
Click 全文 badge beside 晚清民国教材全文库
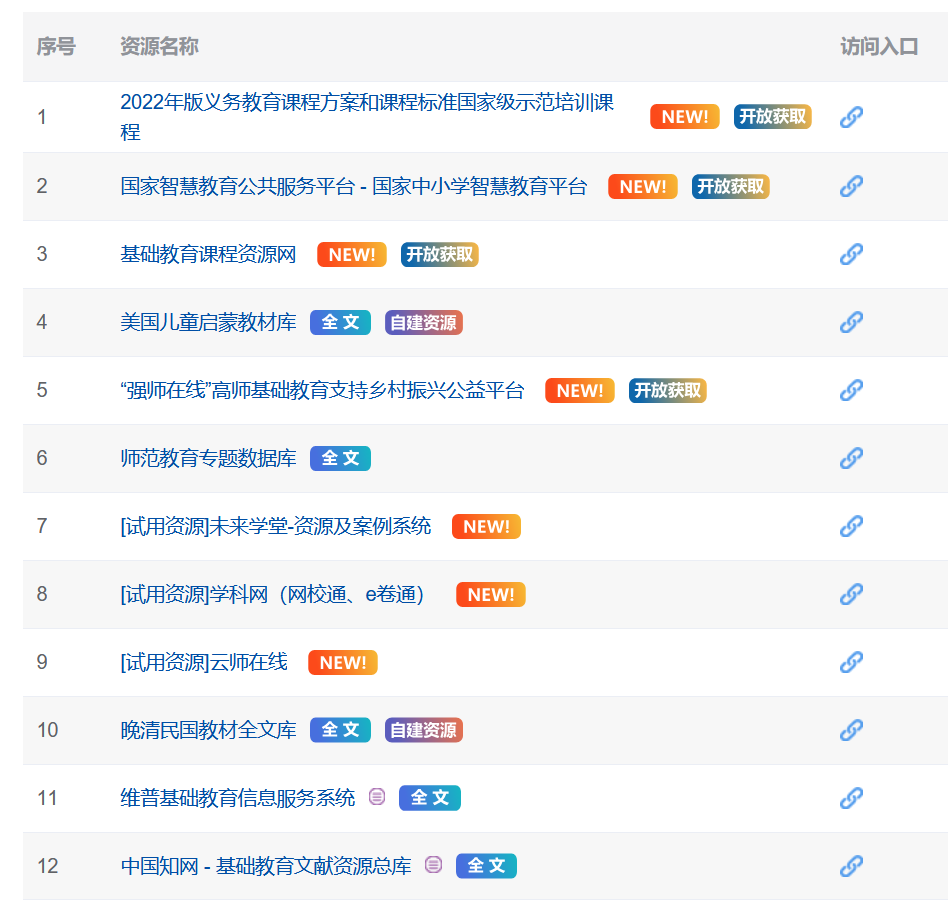[340, 730]
